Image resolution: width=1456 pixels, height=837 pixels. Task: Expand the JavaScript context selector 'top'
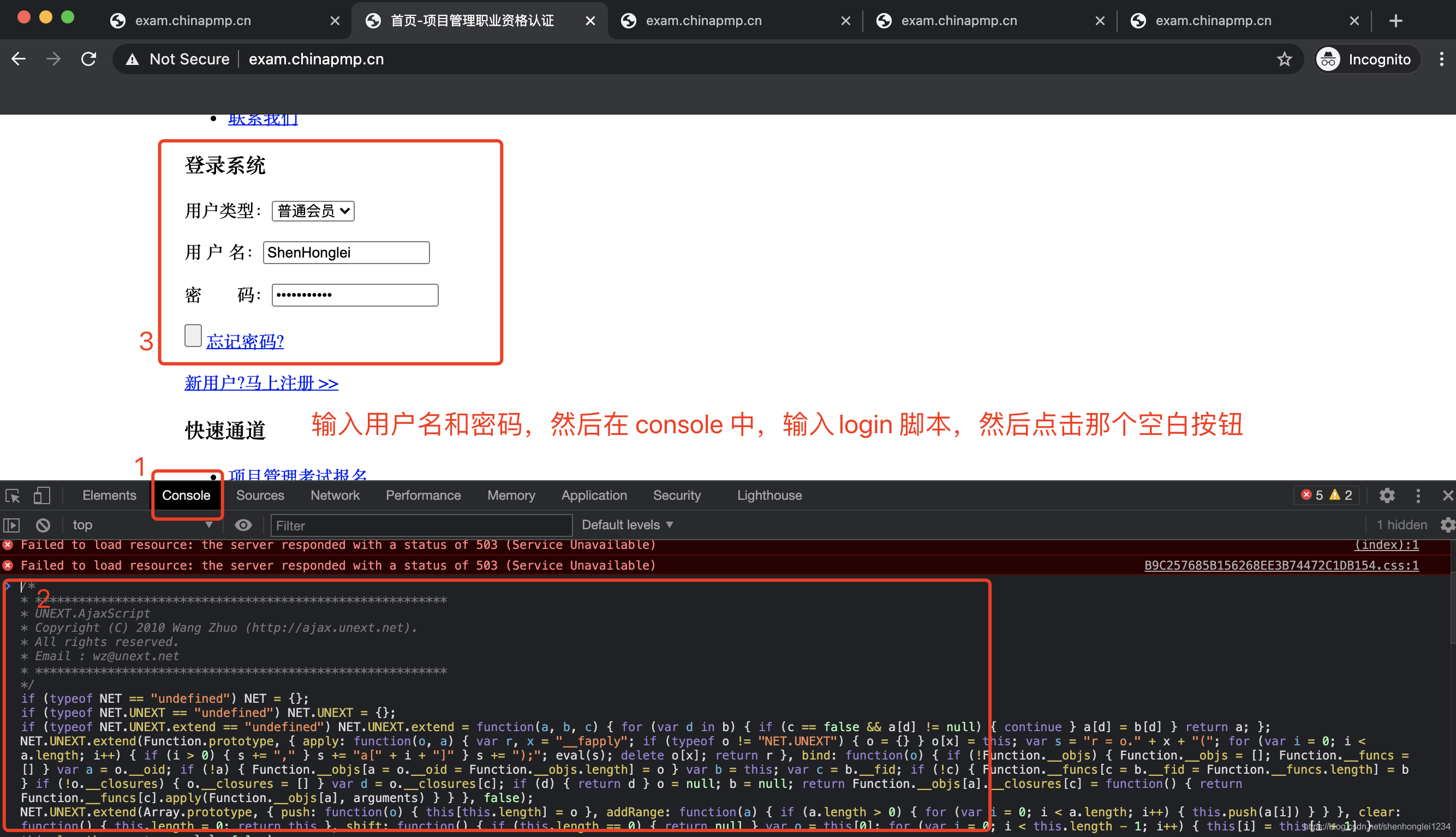(x=142, y=525)
